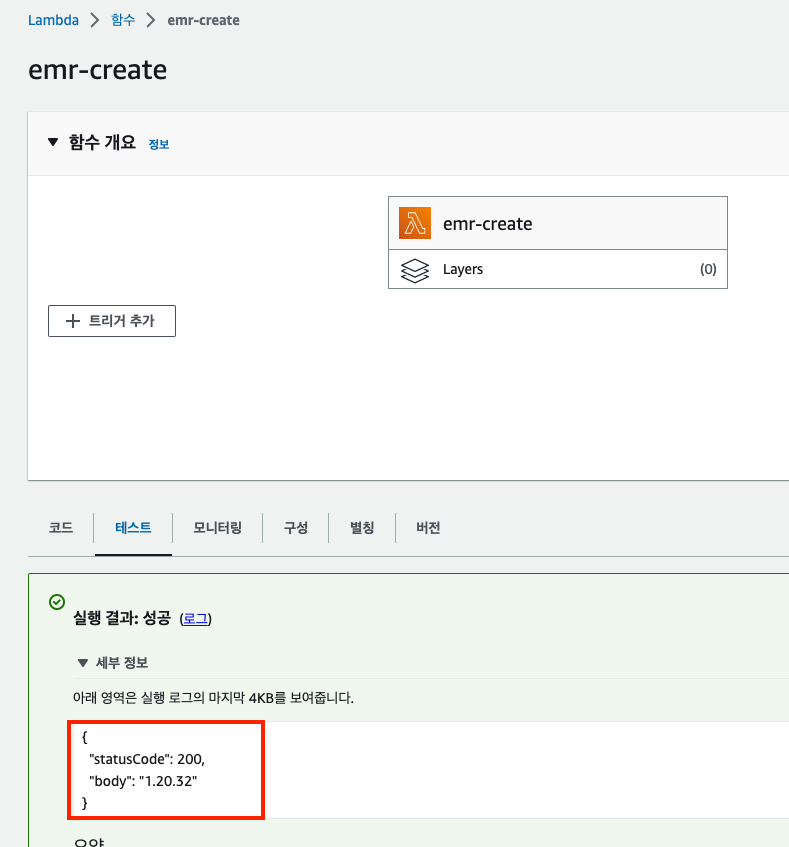Screen dimensions: 789x847
Task: Open the 모니터링 tab
Action: point(218,528)
